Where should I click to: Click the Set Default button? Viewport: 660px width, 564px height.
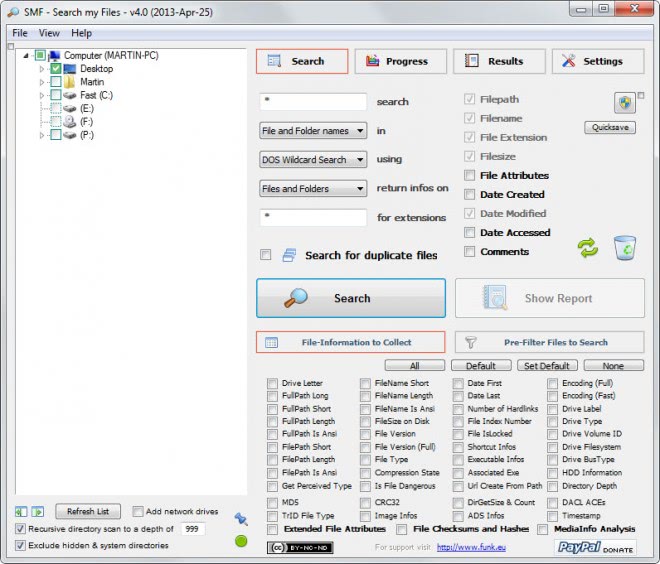pyautogui.click(x=547, y=365)
